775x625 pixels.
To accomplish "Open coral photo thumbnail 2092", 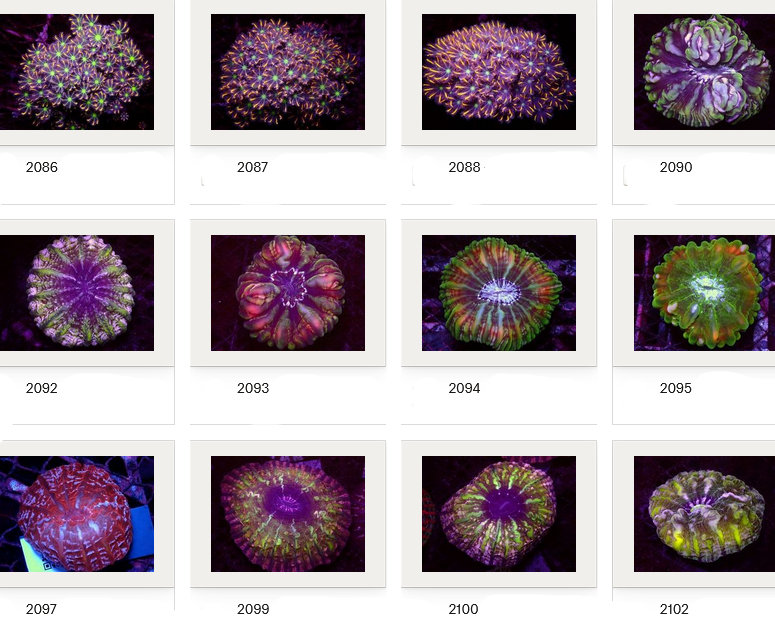I will [77, 292].
